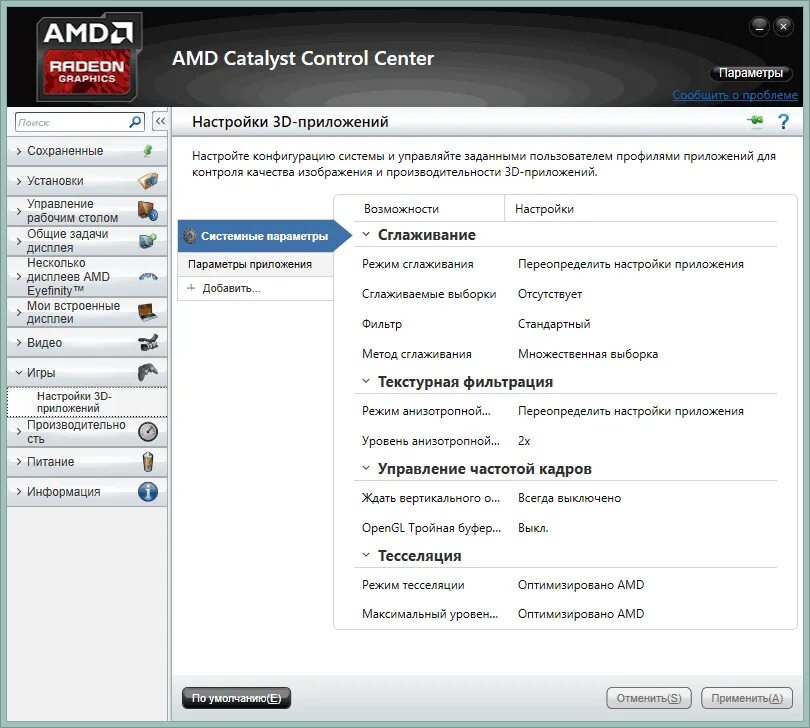Minimize the Catalyst Control Center window

pos(759,26)
